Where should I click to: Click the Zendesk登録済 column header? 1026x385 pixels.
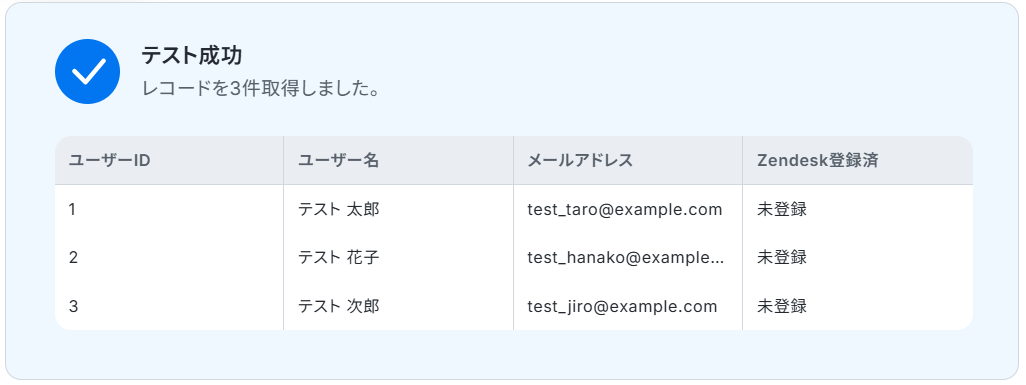858,160
